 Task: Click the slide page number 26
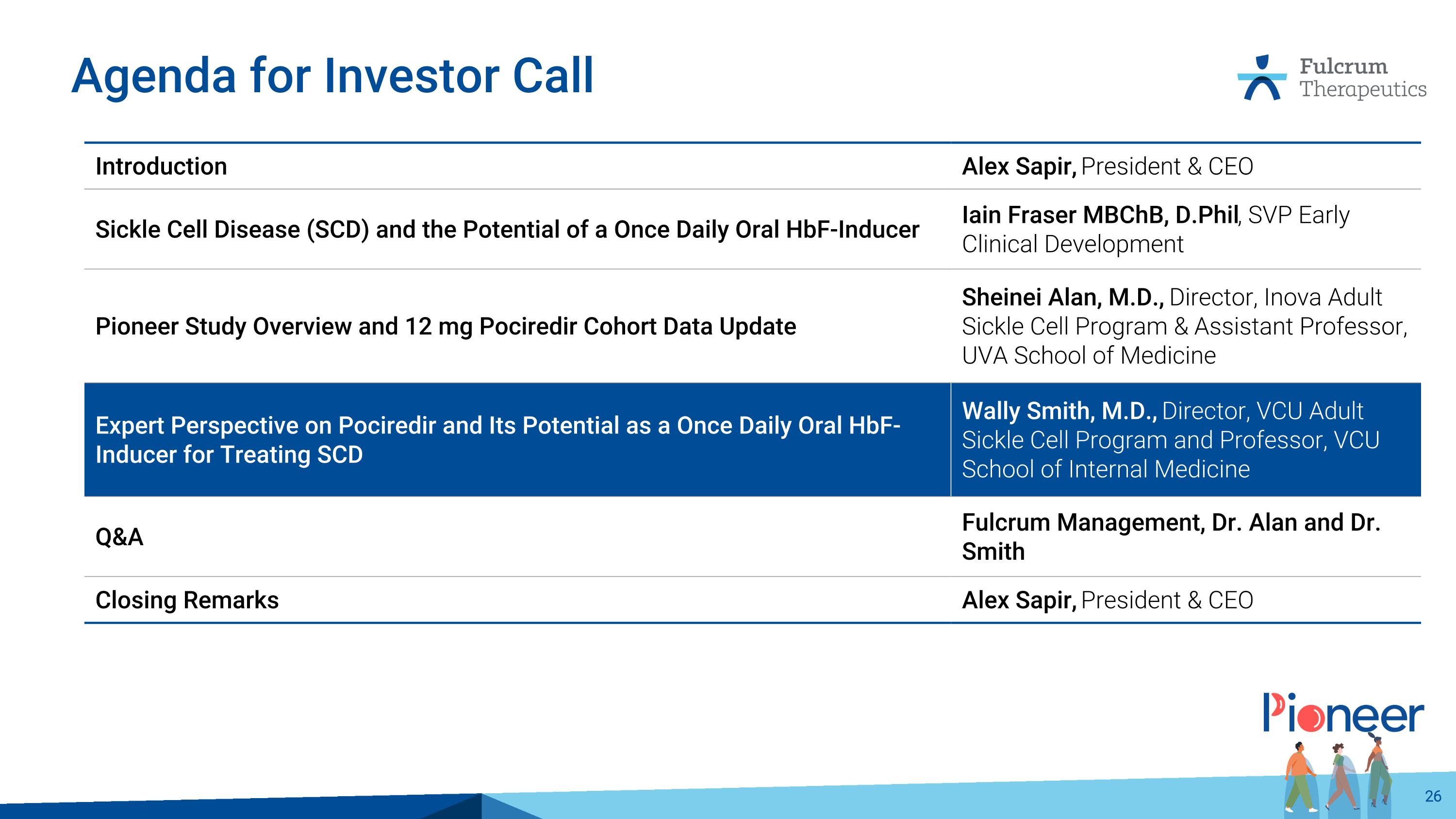coord(1433,796)
